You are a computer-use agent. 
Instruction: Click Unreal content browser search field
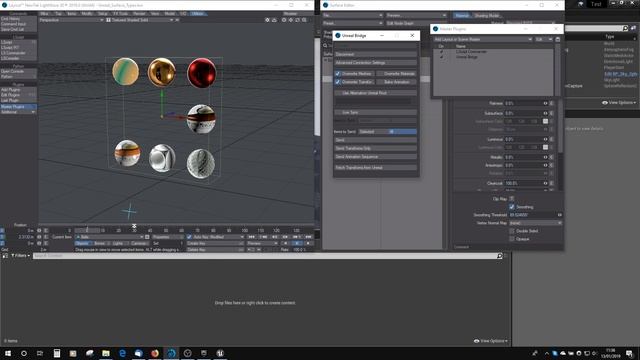point(265,256)
